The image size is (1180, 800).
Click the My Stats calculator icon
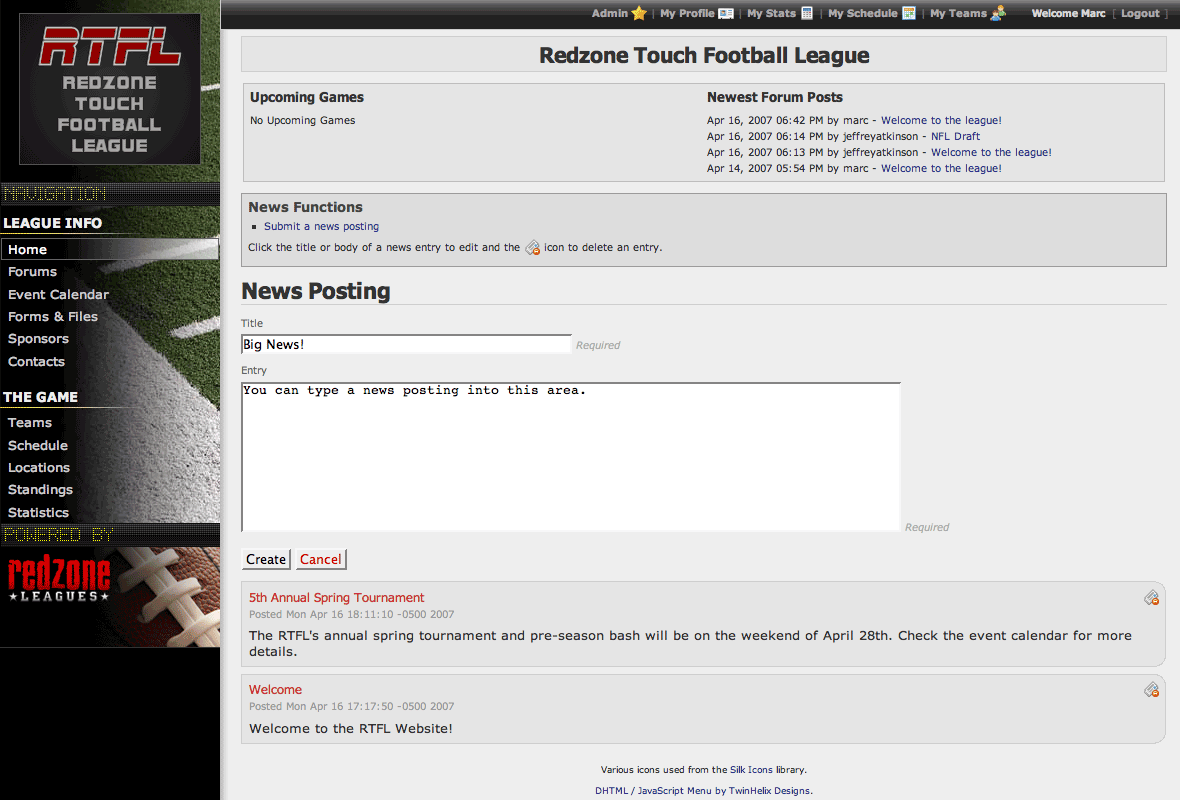click(x=807, y=14)
